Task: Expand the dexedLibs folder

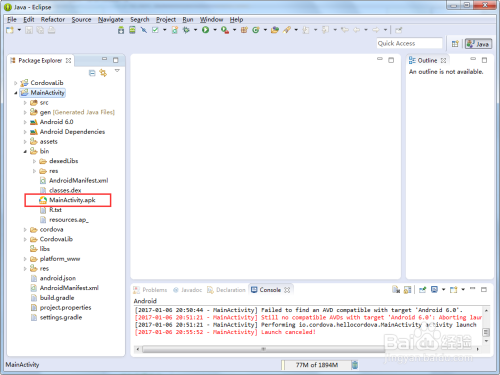Action: point(34,161)
